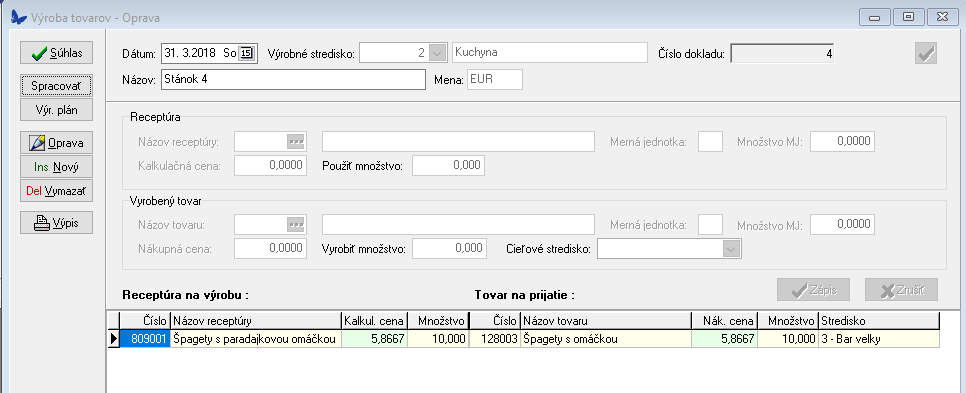The width and height of the screenshot is (966, 393).
Task: Select the 3 - Bar velky cell
Action: click(x=879, y=339)
